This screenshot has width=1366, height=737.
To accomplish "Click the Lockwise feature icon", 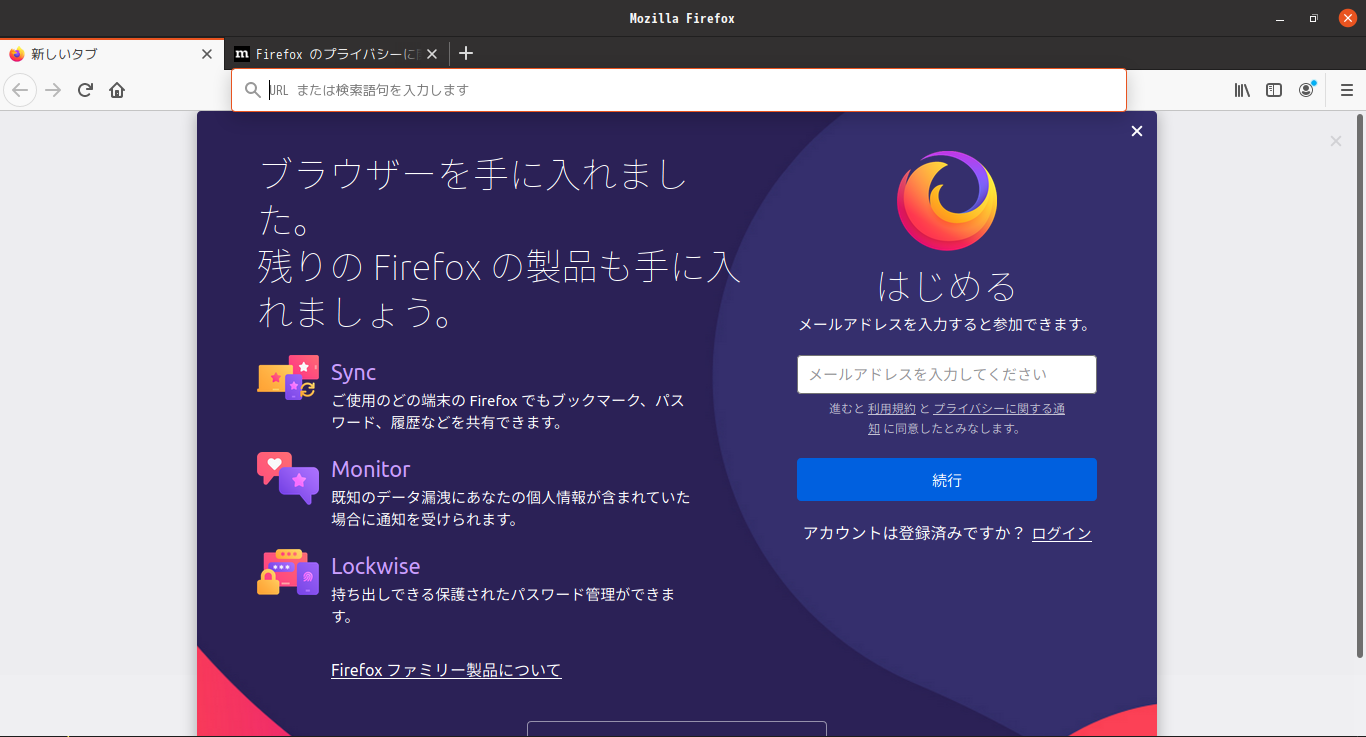I will [288, 572].
